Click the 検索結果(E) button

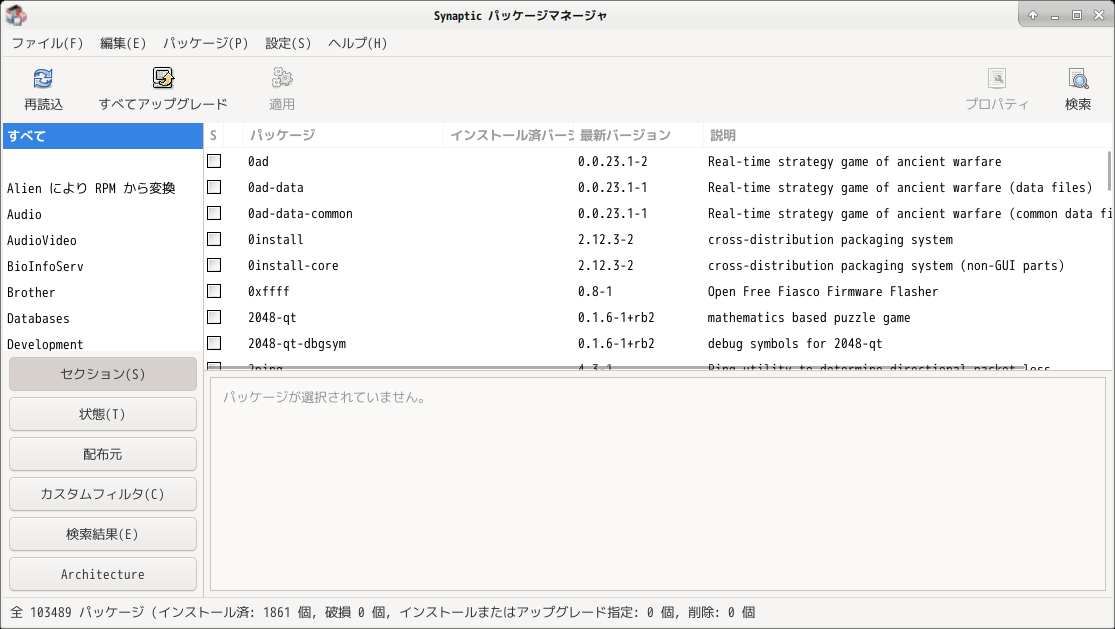[102, 534]
